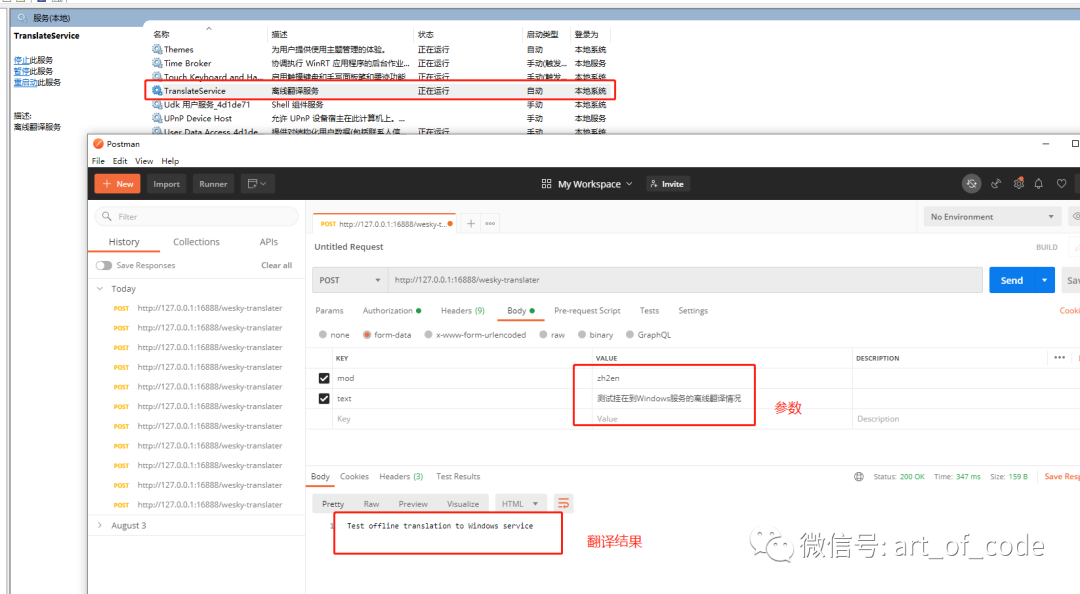Open a new request tab with plus icon
Viewport: 1080px width, 594px height.
click(x=471, y=223)
